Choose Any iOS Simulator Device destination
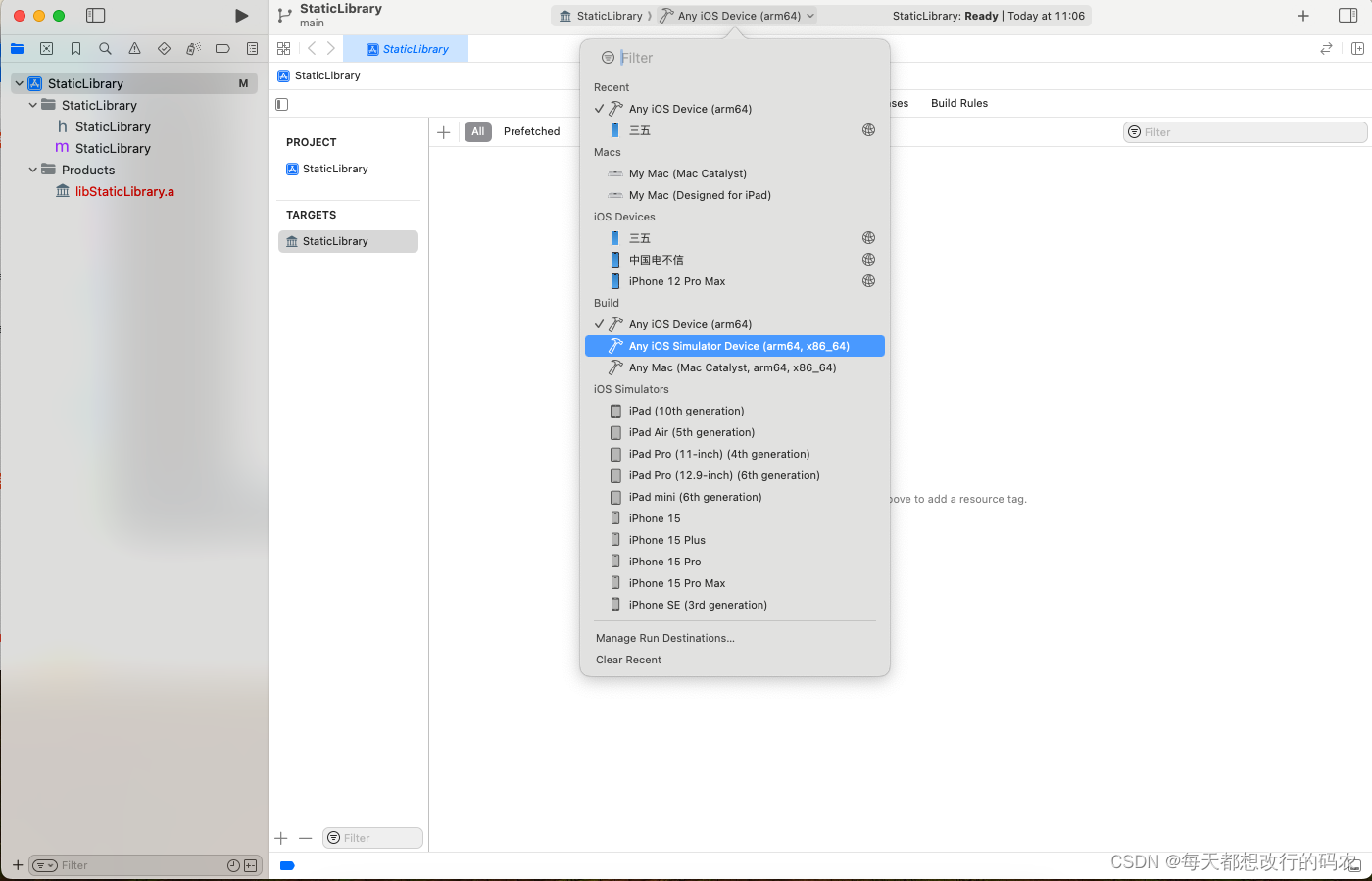The width and height of the screenshot is (1372, 881). pos(735,346)
